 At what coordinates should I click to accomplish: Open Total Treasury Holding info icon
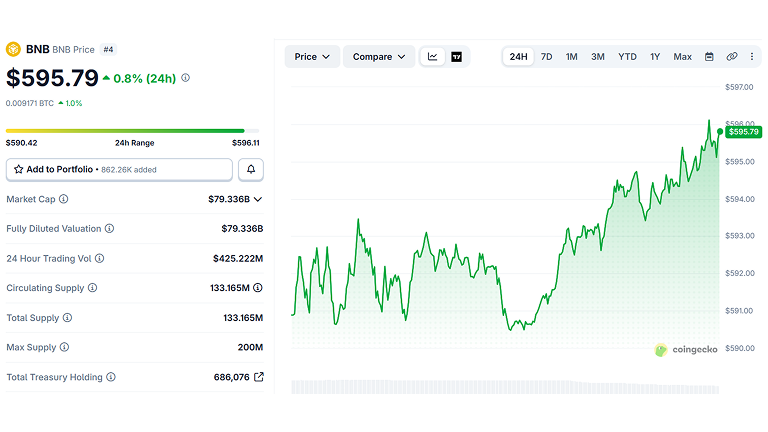111,377
